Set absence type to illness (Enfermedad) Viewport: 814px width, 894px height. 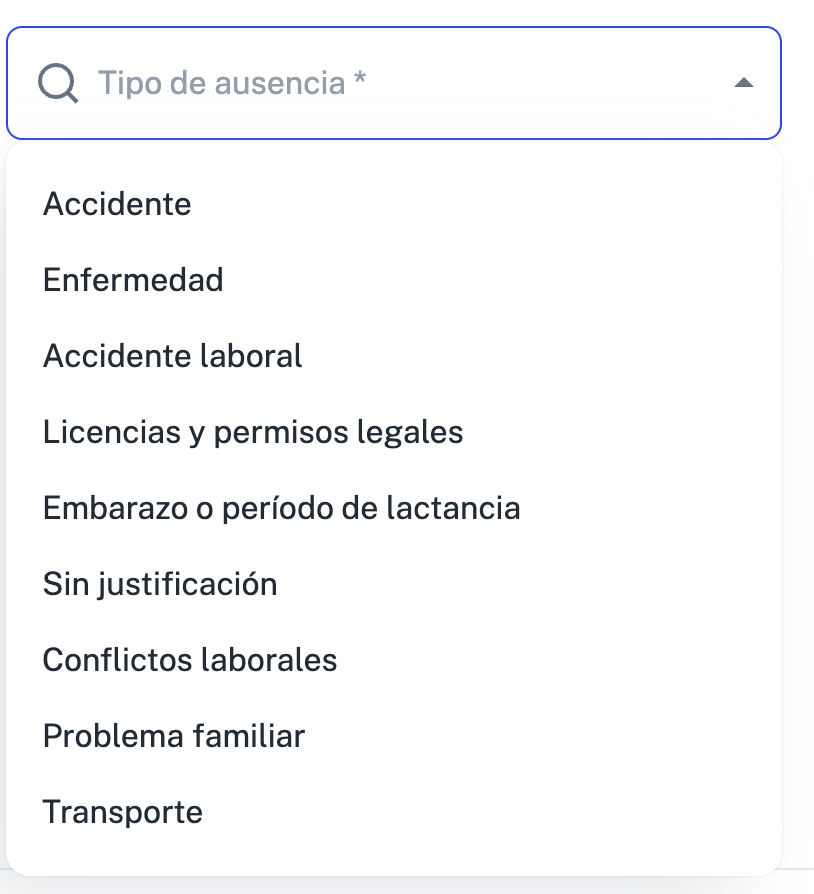[x=393, y=279]
